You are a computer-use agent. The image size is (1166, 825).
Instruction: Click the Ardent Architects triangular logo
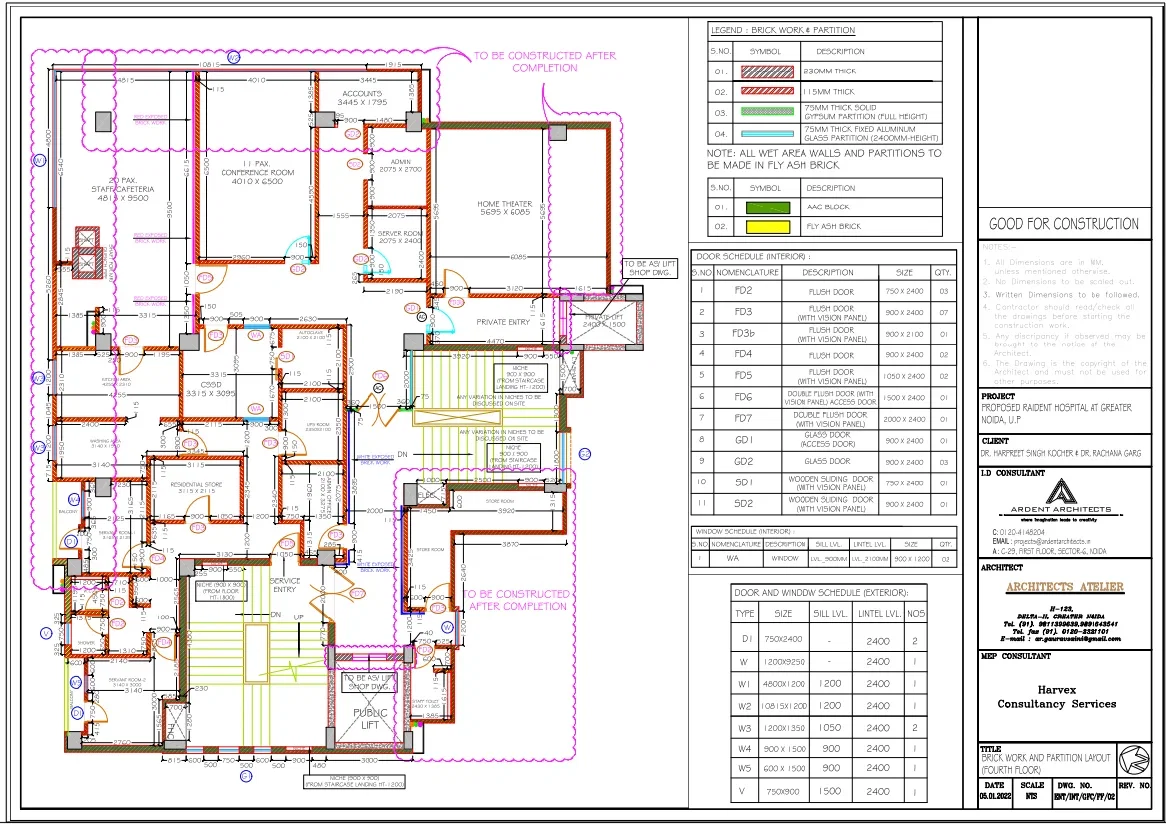coord(1061,490)
